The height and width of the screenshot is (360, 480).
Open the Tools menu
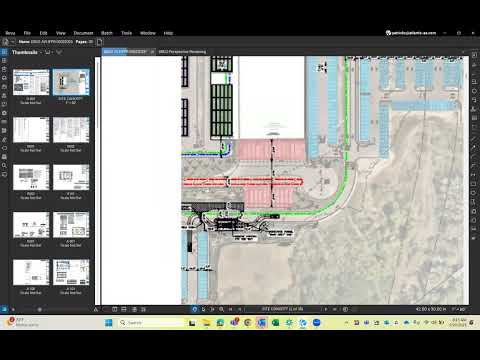coord(126,33)
